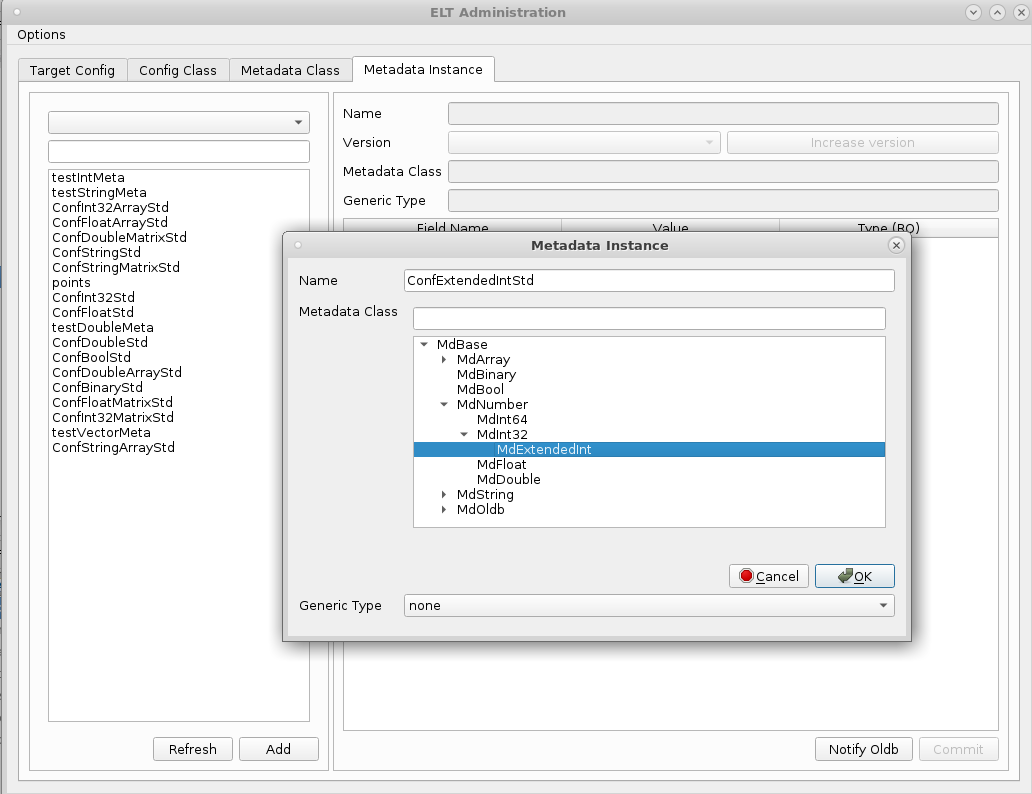Minimize the ELT Administration window

click(x=973, y=13)
